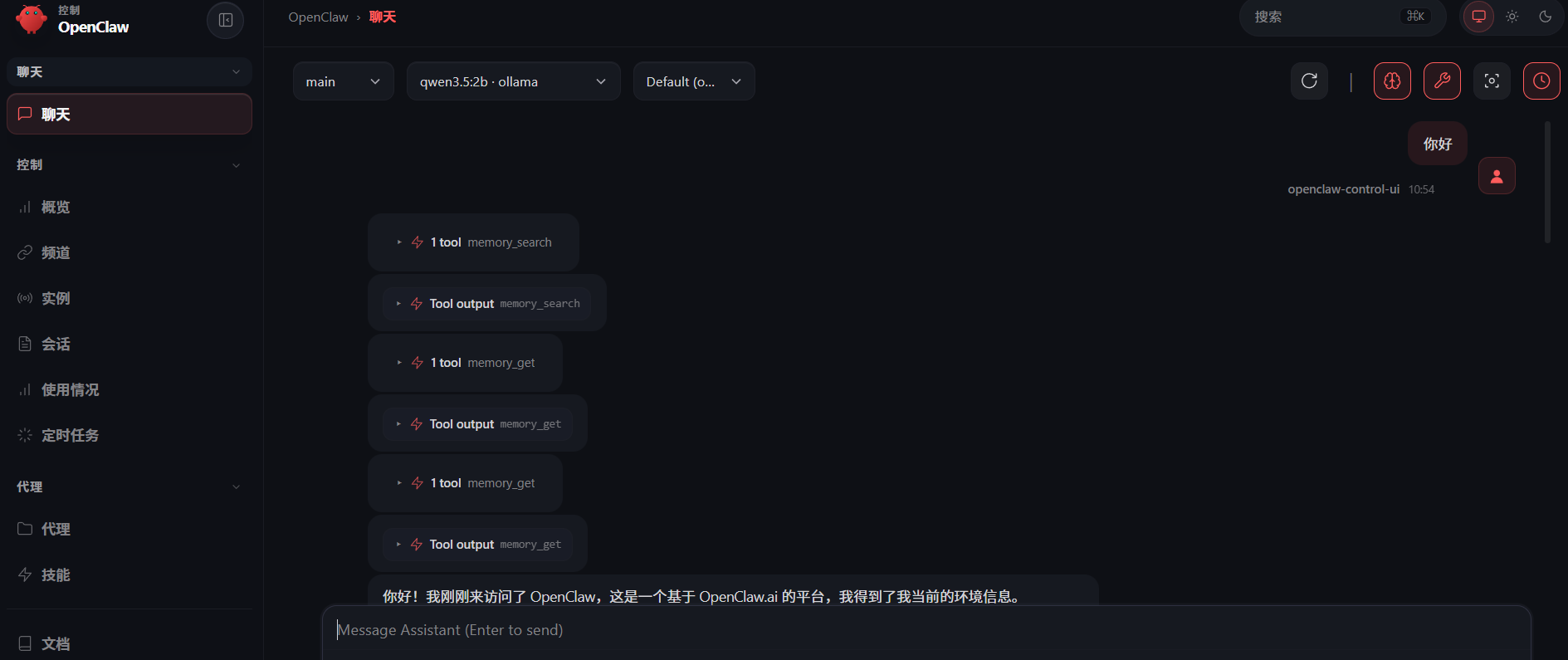Click the 你好 user message bubble
1568x660 pixels.
coord(1438,144)
